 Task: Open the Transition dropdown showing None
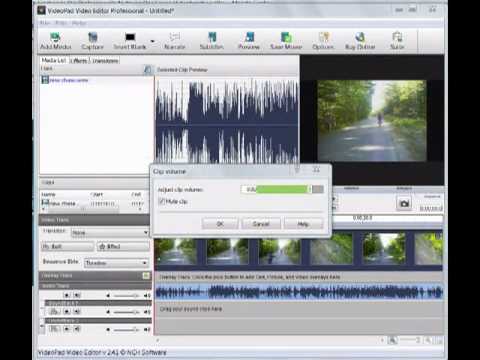tap(110, 232)
